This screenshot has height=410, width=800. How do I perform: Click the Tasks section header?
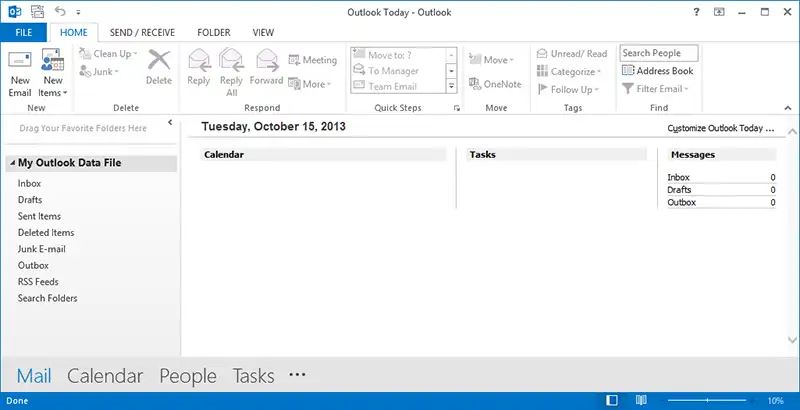click(557, 155)
